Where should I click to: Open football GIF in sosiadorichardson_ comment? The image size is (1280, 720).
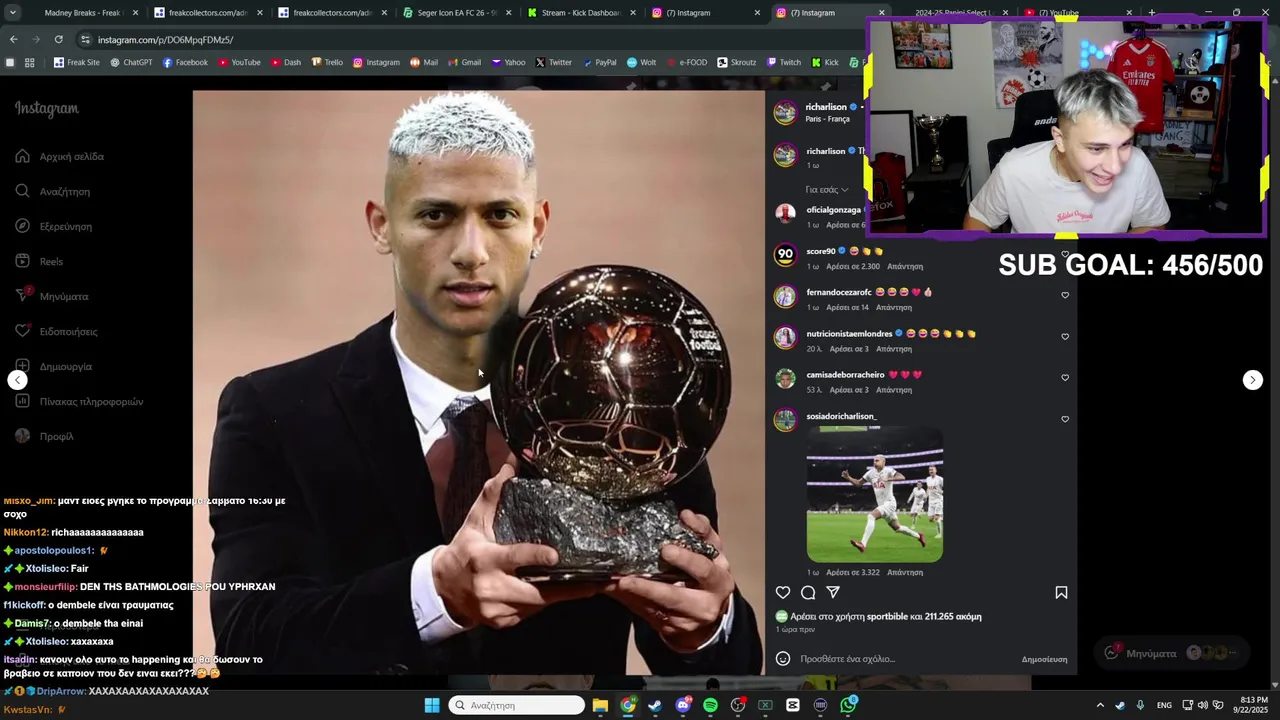click(x=875, y=495)
